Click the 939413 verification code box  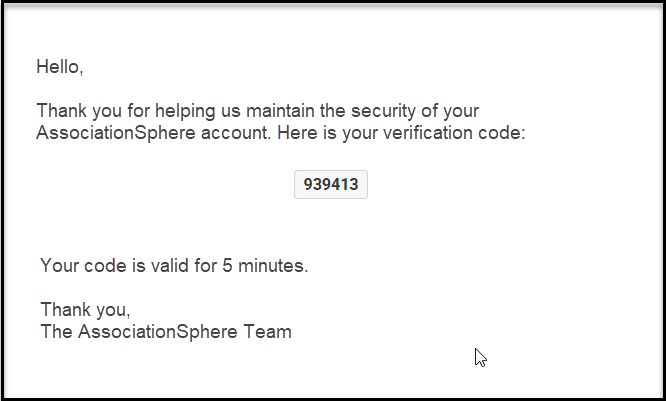[331, 184]
